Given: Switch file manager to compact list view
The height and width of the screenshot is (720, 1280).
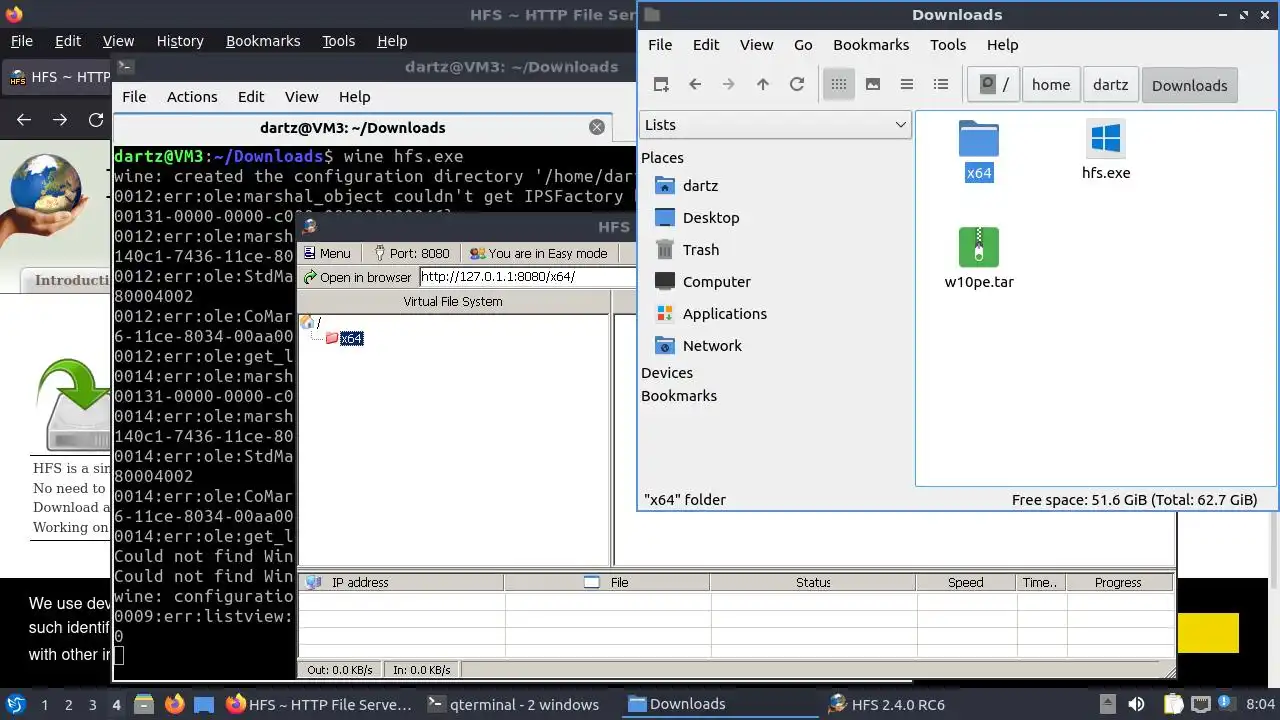Looking at the screenshot, I should pyautogui.click(x=907, y=85).
